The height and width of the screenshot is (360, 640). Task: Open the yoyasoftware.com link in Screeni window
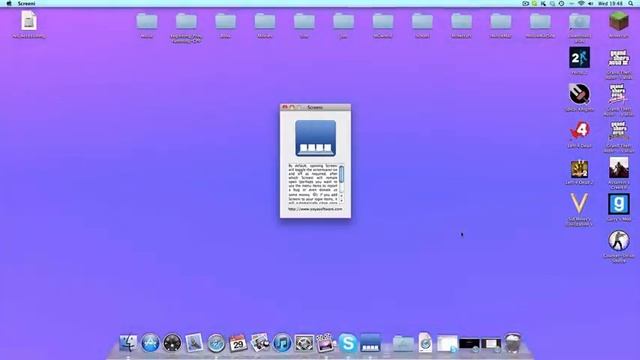[315, 209]
